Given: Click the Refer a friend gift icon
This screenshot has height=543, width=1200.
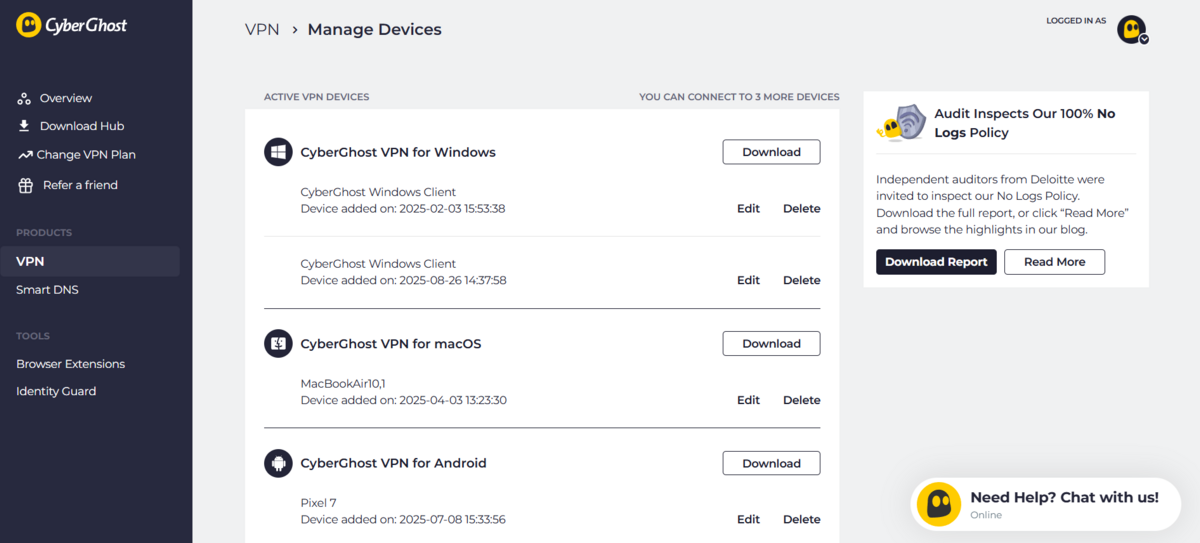Looking at the screenshot, I should 25,185.
